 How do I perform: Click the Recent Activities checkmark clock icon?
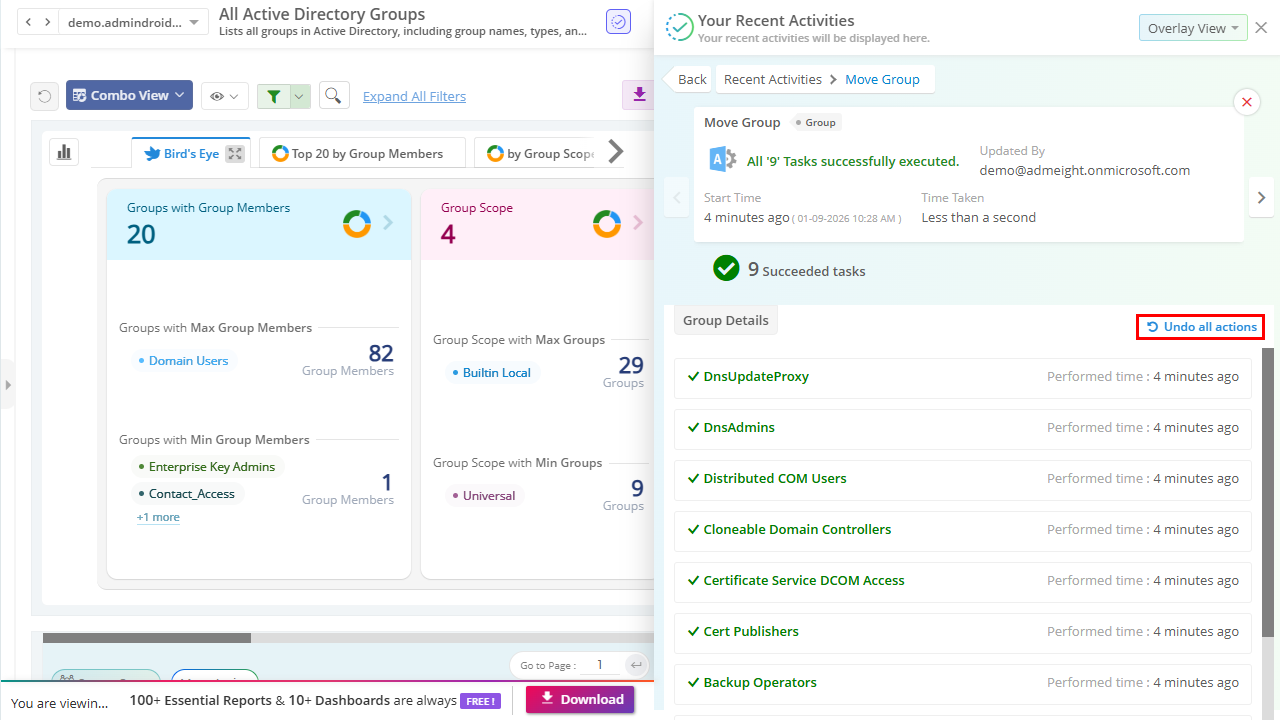680,27
